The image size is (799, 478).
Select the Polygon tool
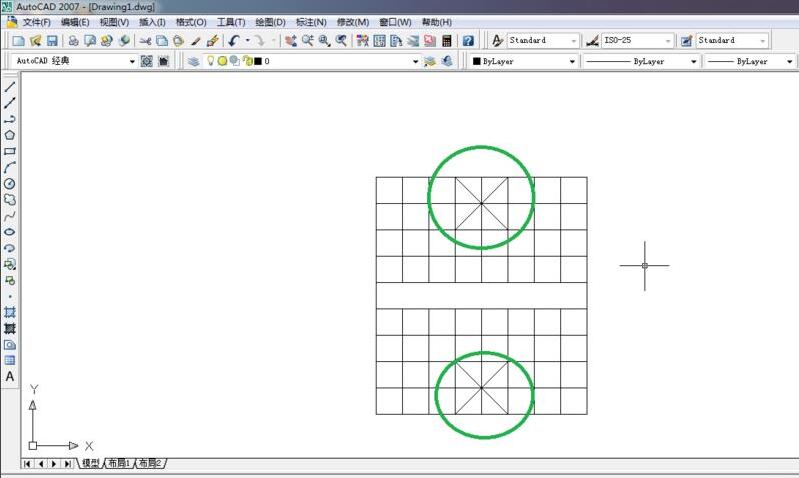click(10, 135)
